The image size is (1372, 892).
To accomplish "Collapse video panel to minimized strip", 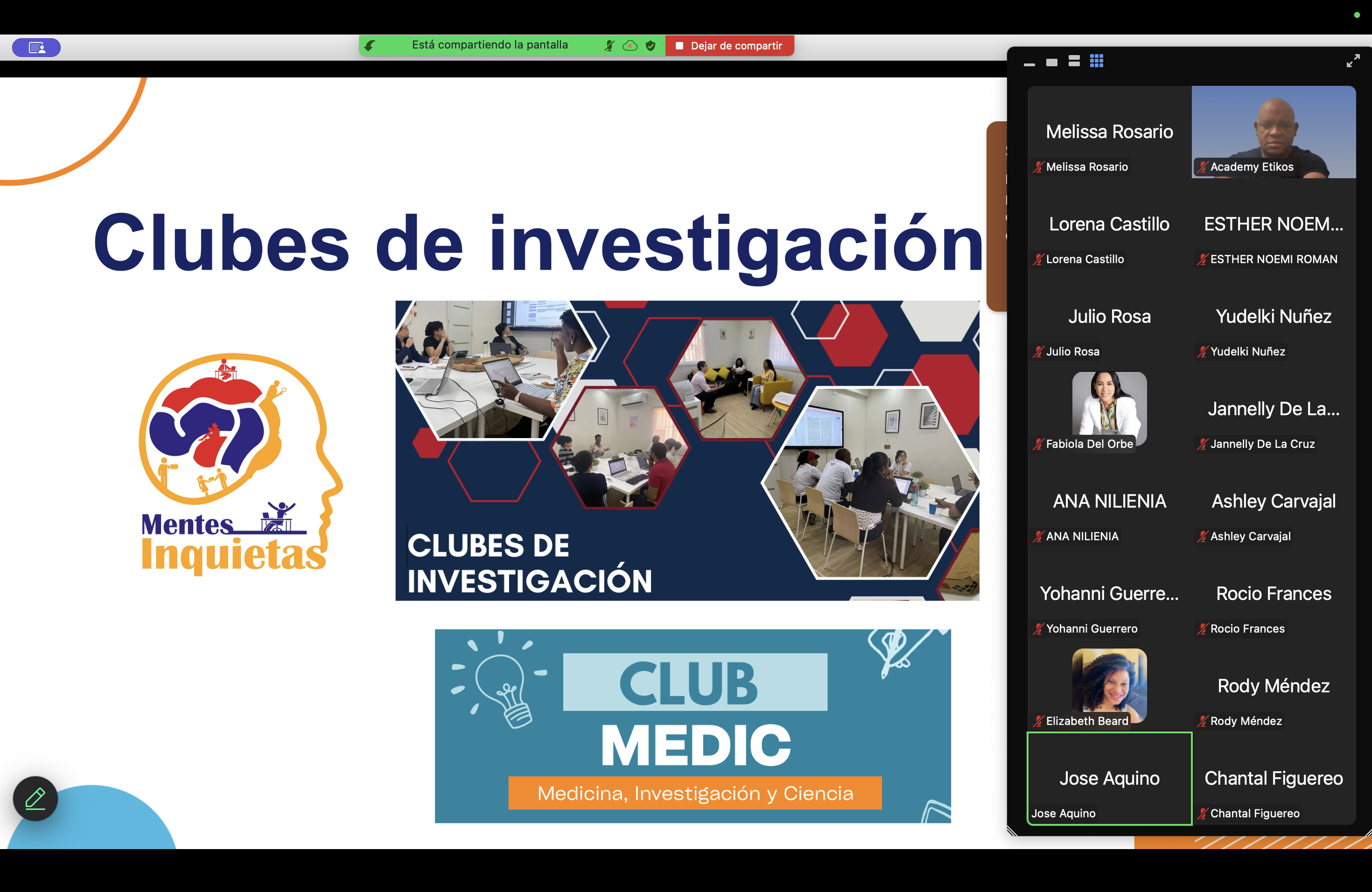I will [1029, 64].
